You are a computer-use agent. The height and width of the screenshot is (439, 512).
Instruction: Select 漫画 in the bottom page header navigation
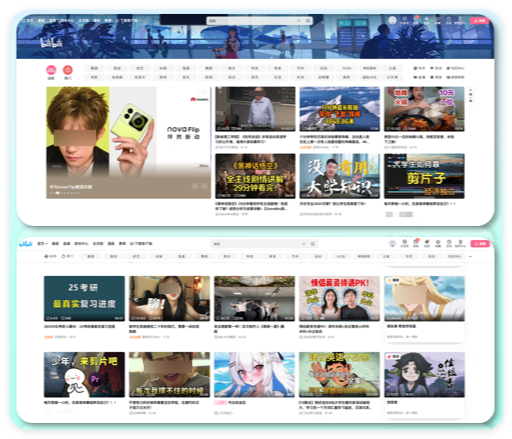[111, 244]
